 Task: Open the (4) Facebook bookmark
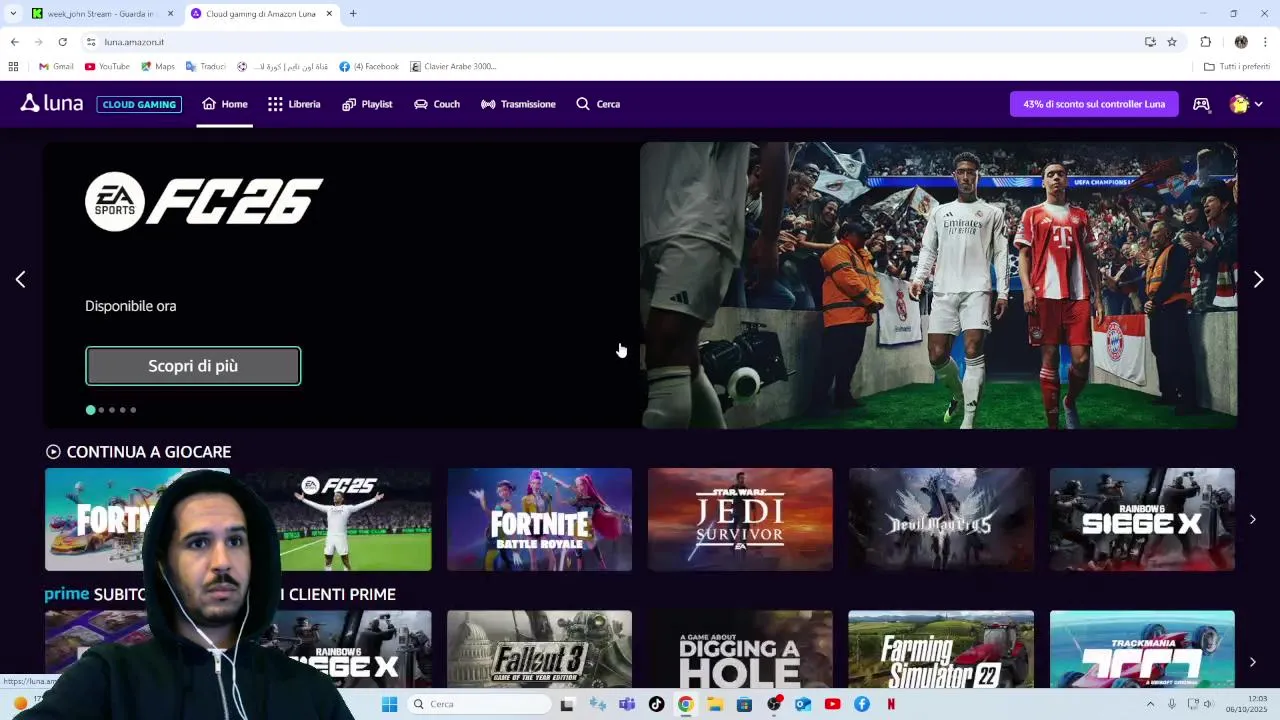[x=369, y=67]
